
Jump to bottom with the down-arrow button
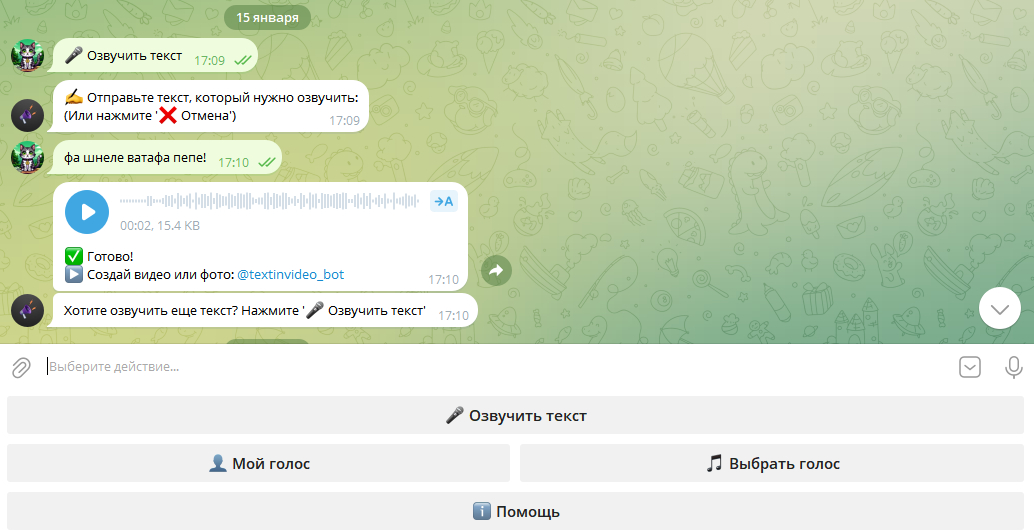(1000, 309)
